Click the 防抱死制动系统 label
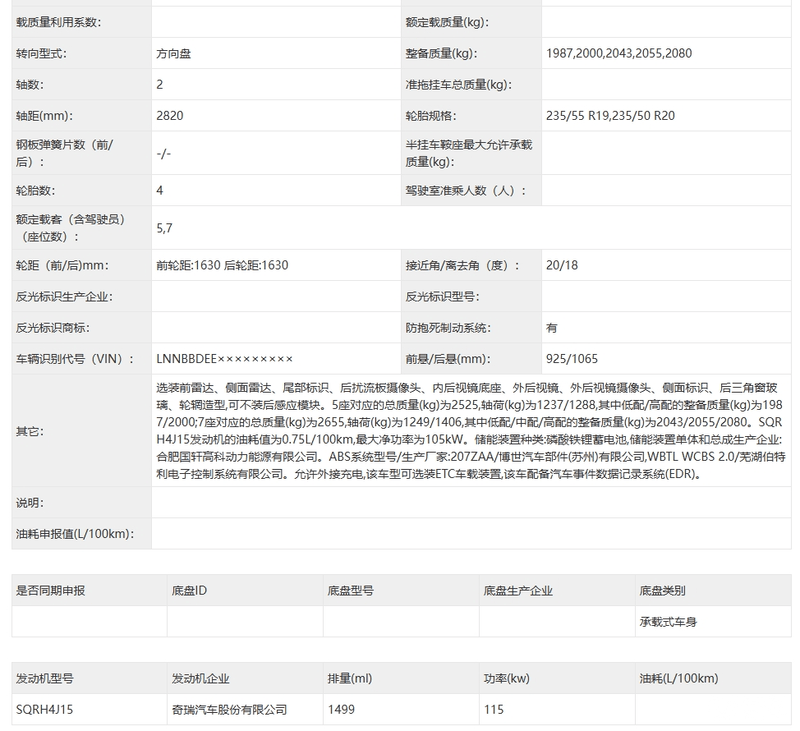 coord(448,328)
